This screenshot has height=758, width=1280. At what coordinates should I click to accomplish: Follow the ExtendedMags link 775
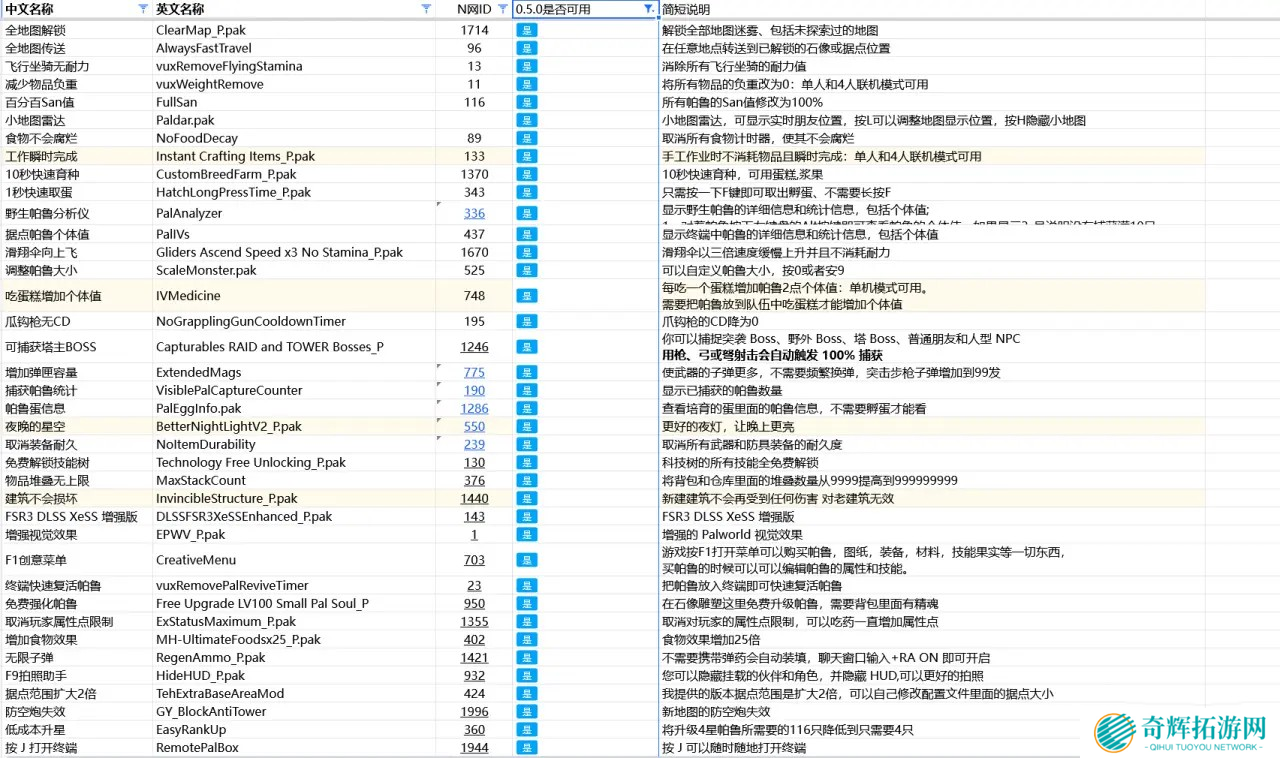pyautogui.click(x=474, y=372)
